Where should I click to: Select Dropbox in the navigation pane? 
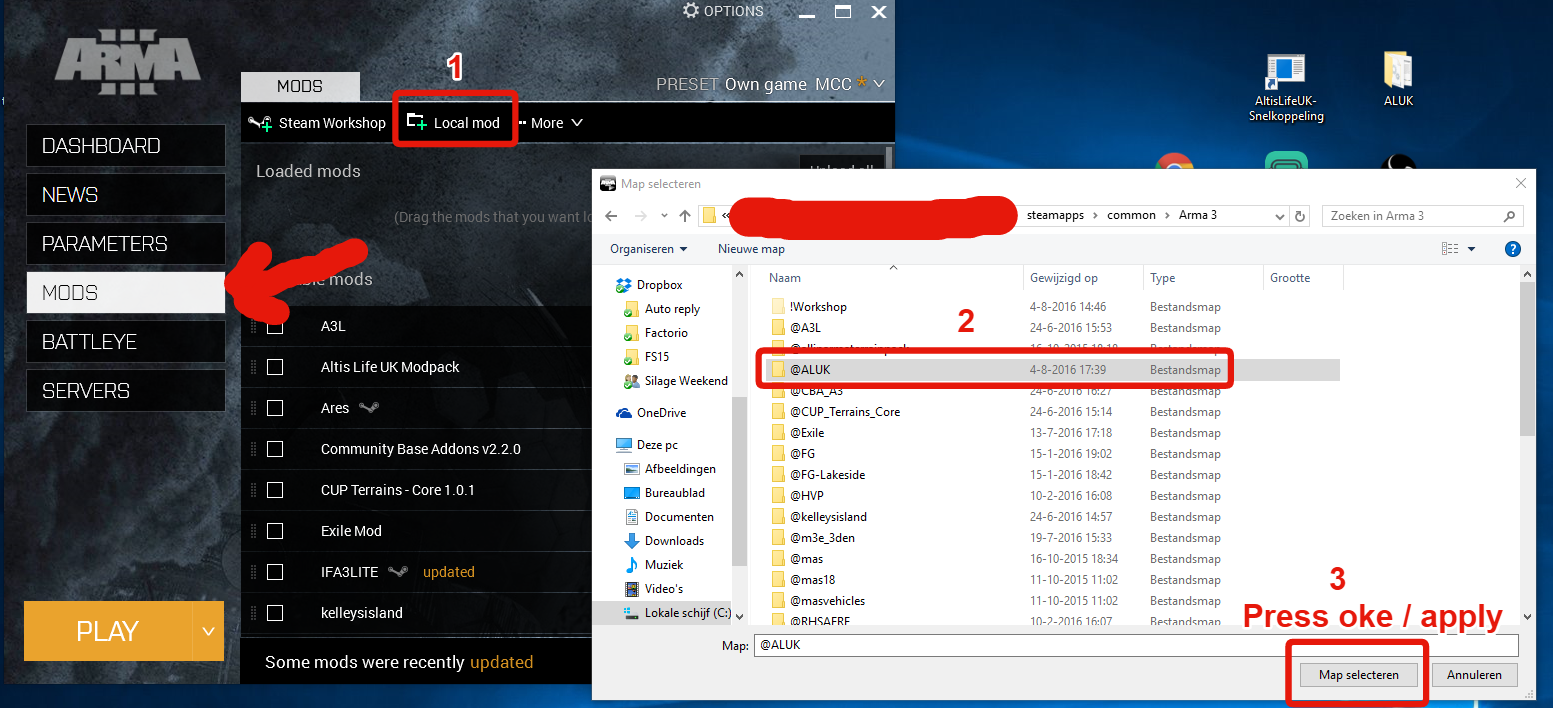click(649, 285)
